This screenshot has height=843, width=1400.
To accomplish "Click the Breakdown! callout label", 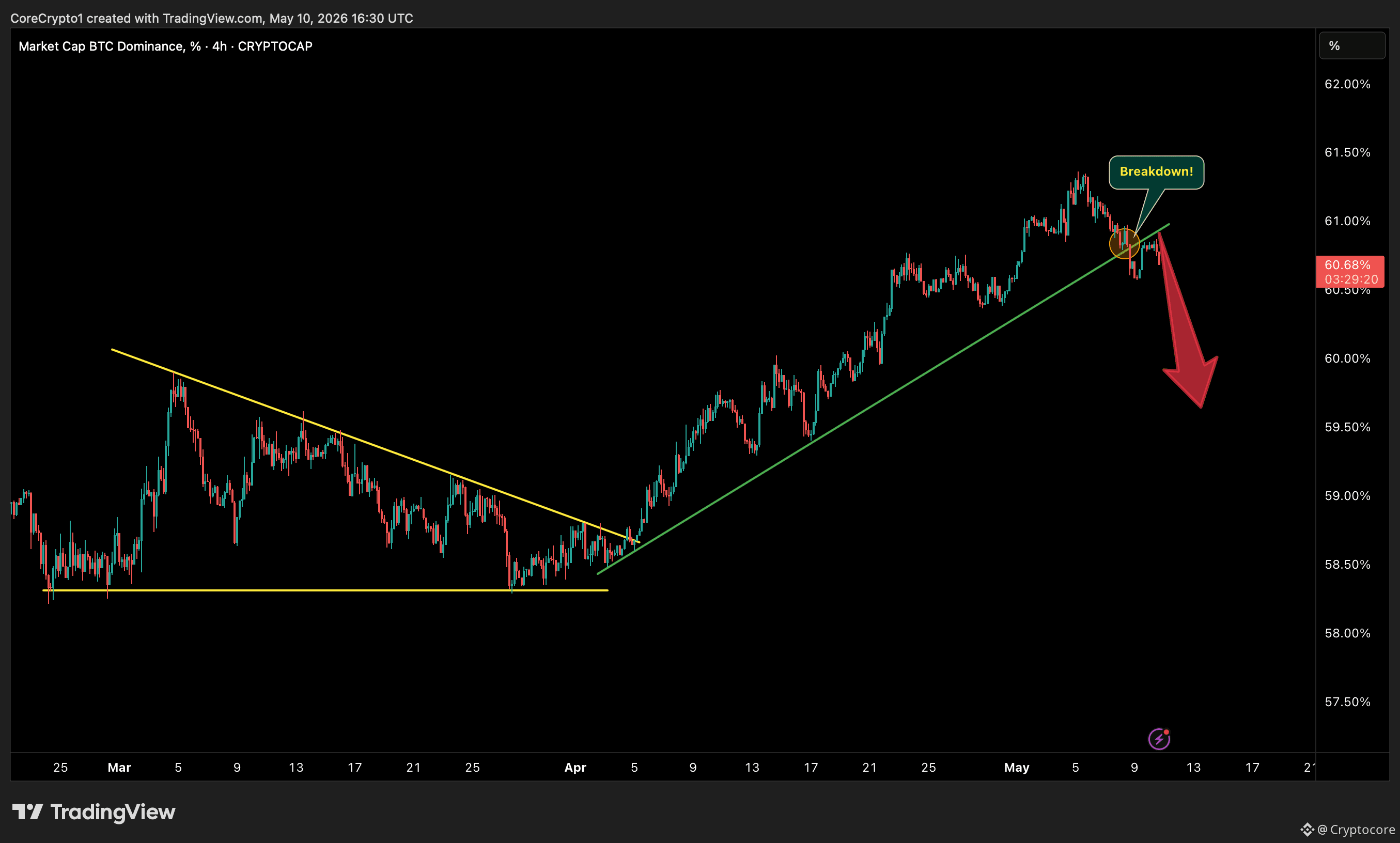I will (x=1156, y=171).
